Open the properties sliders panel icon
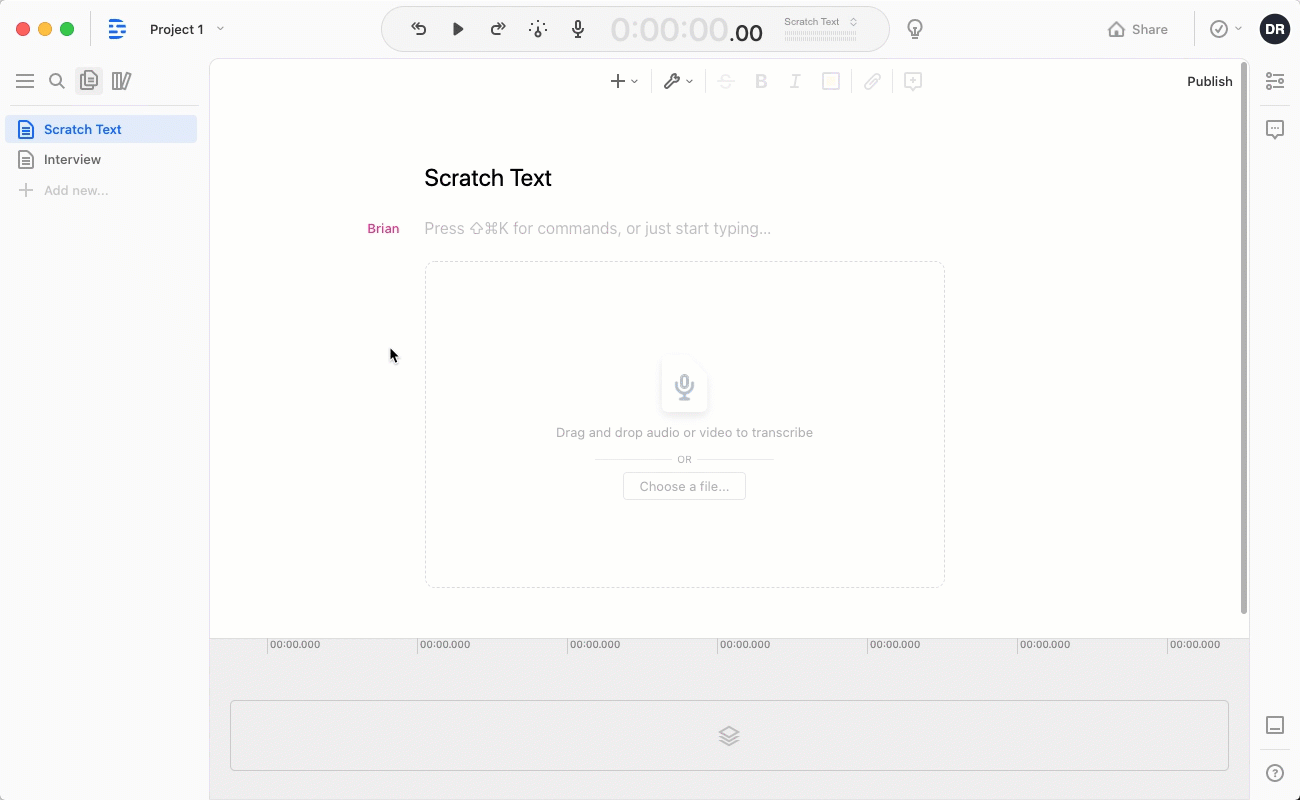 (1275, 81)
